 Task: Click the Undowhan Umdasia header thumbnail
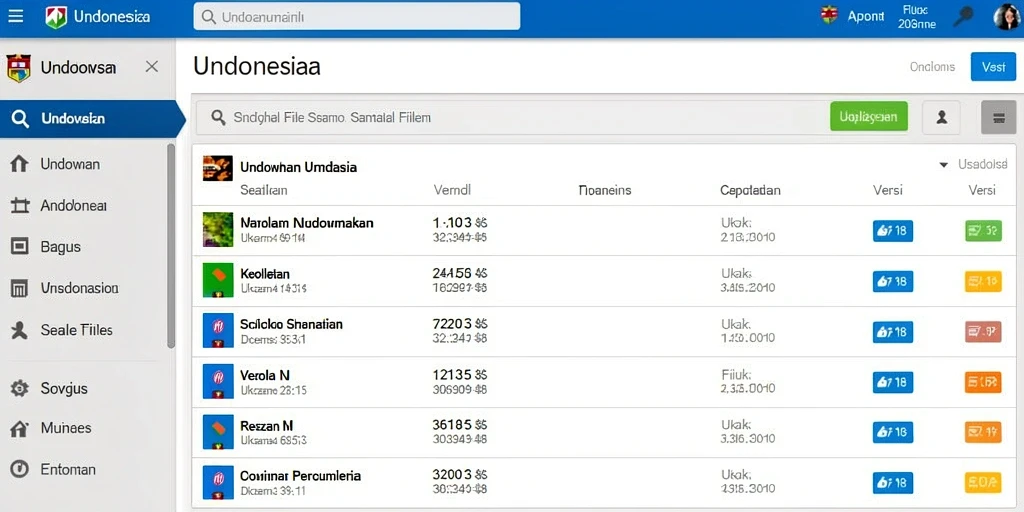point(217,168)
